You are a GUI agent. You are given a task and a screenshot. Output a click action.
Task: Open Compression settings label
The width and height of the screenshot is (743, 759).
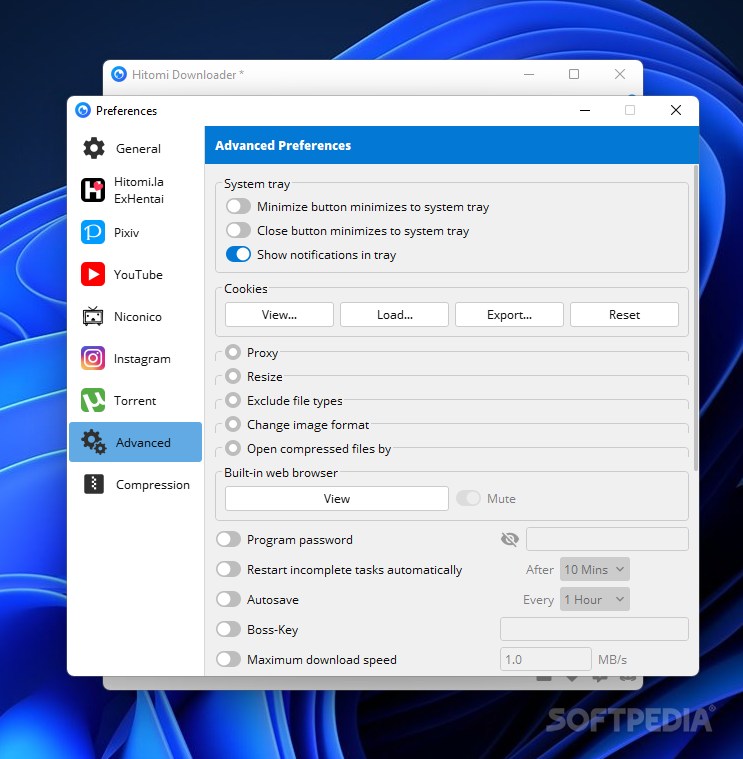(152, 485)
